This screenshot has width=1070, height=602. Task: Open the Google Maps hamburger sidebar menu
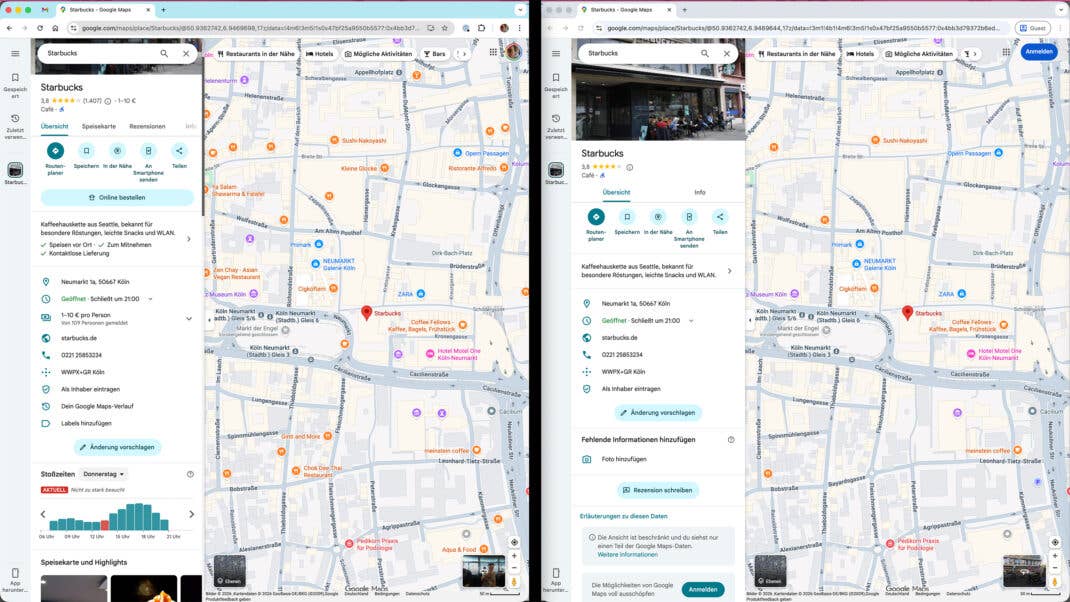pos(15,53)
